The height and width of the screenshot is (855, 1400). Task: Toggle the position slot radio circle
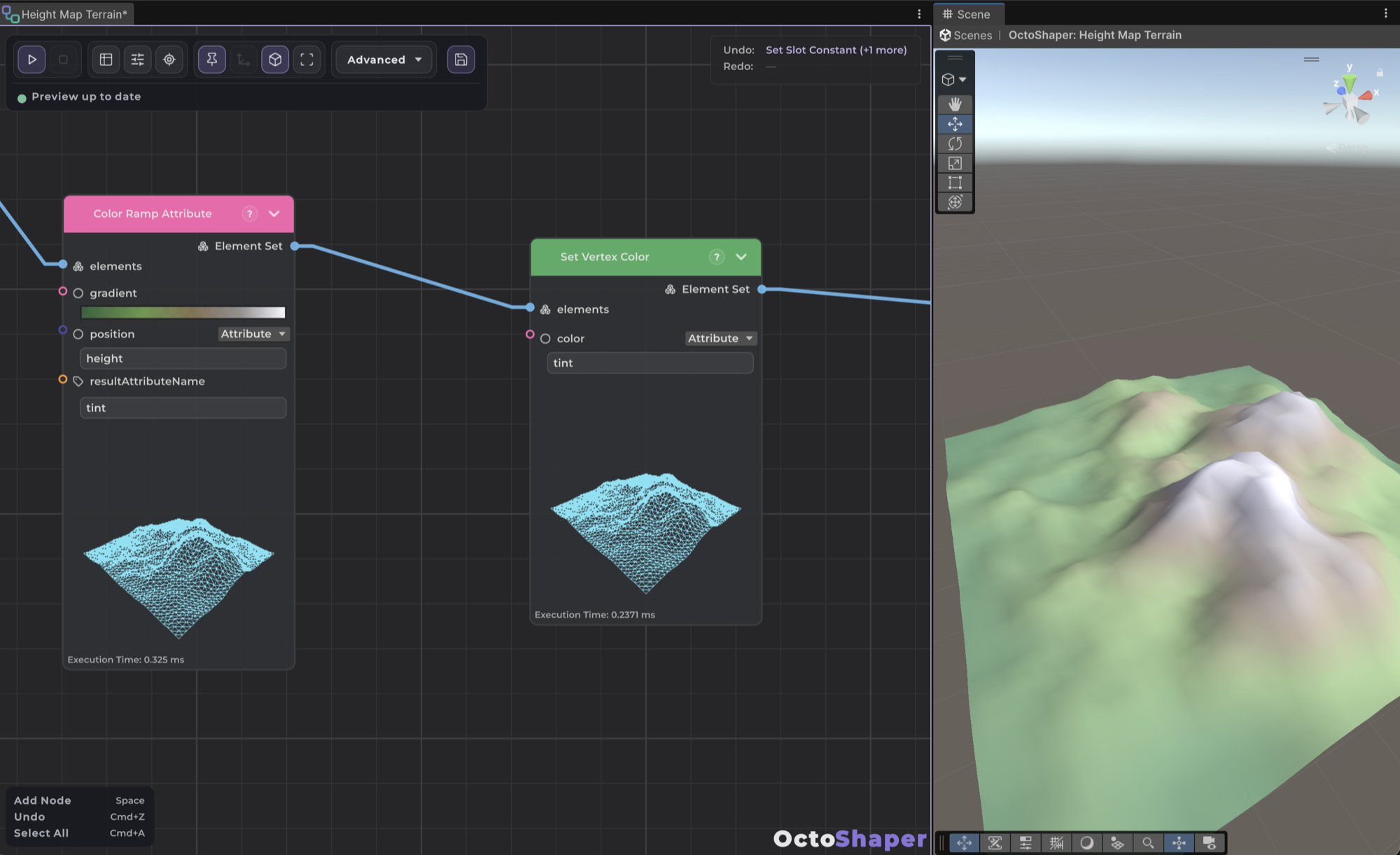[x=78, y=334]
